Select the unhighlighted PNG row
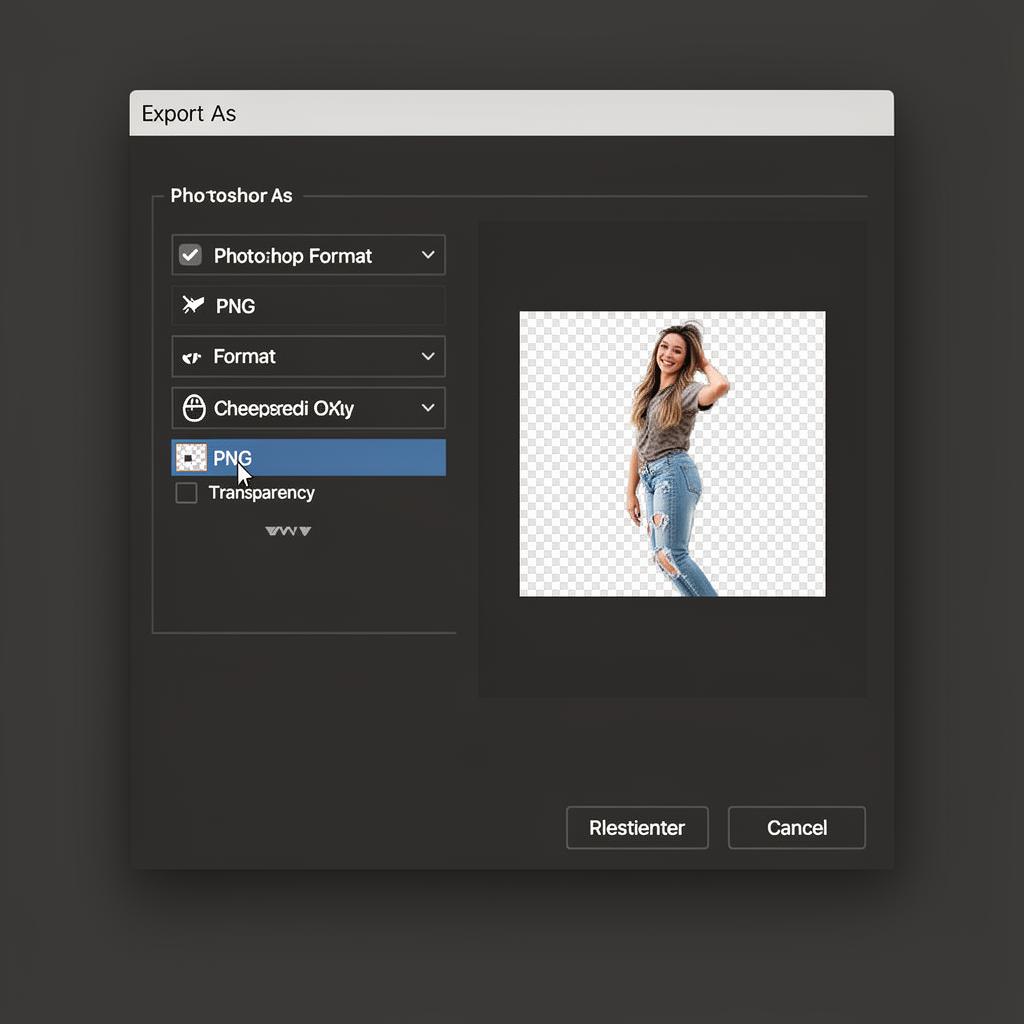This screenshot has width=1024, height=1024. coord(308,306)
